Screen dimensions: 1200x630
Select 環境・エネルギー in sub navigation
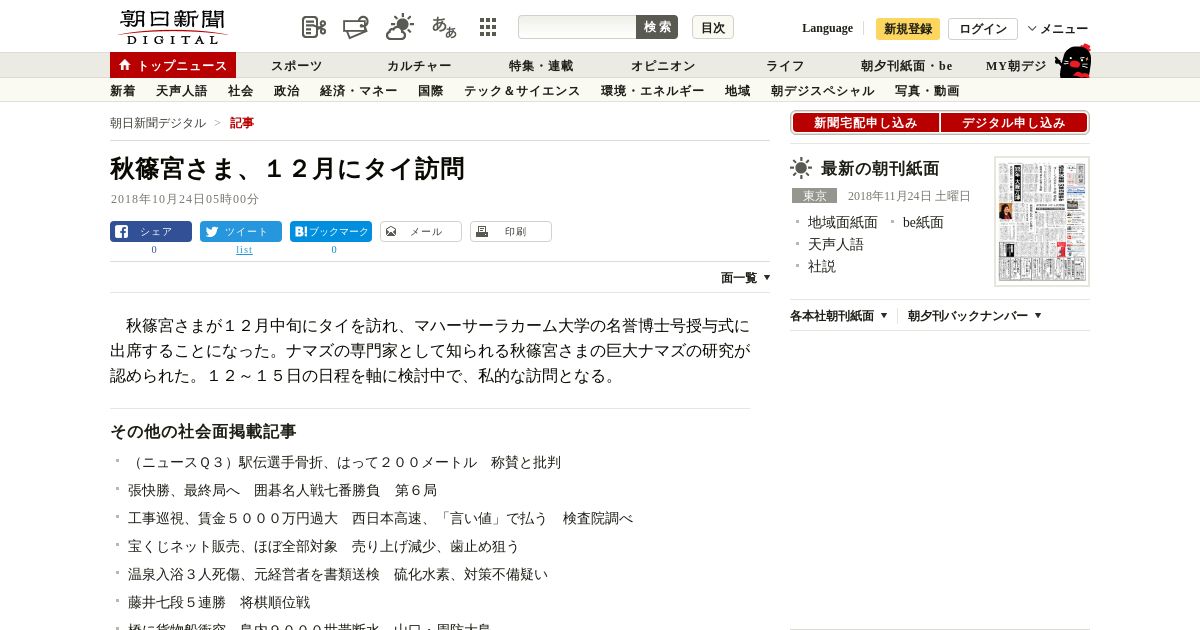pyautogui.click(x=653, y=91)
